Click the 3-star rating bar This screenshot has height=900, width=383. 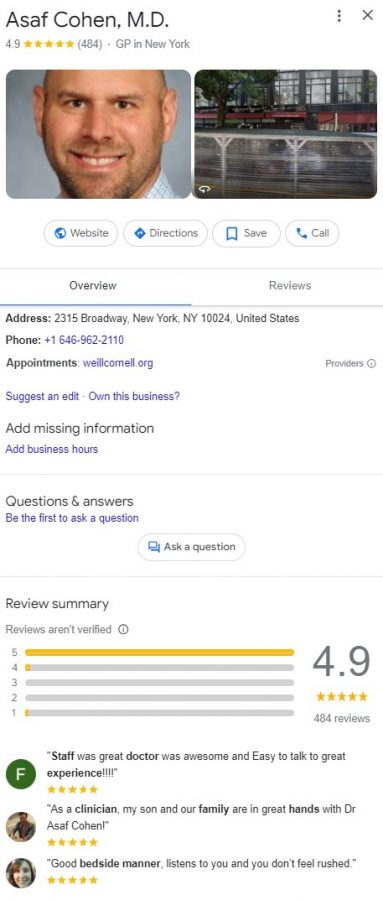point(160,683)
